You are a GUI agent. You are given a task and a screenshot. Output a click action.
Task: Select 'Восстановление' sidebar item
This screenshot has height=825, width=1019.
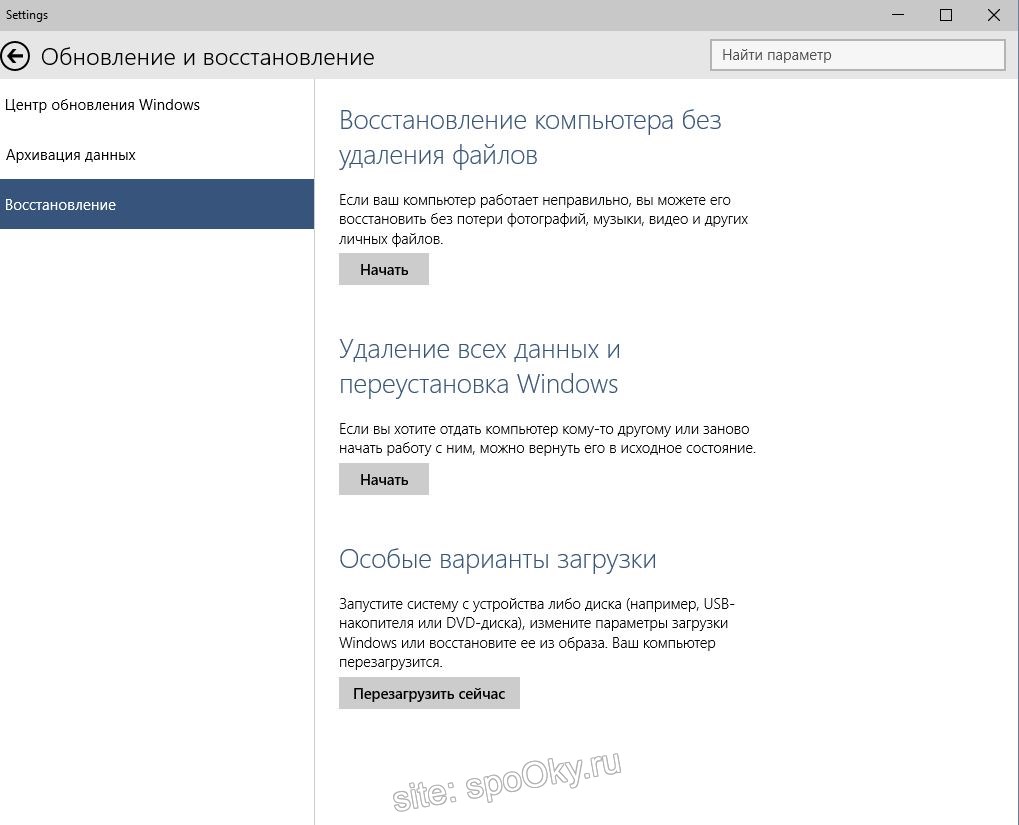point(157,204)
